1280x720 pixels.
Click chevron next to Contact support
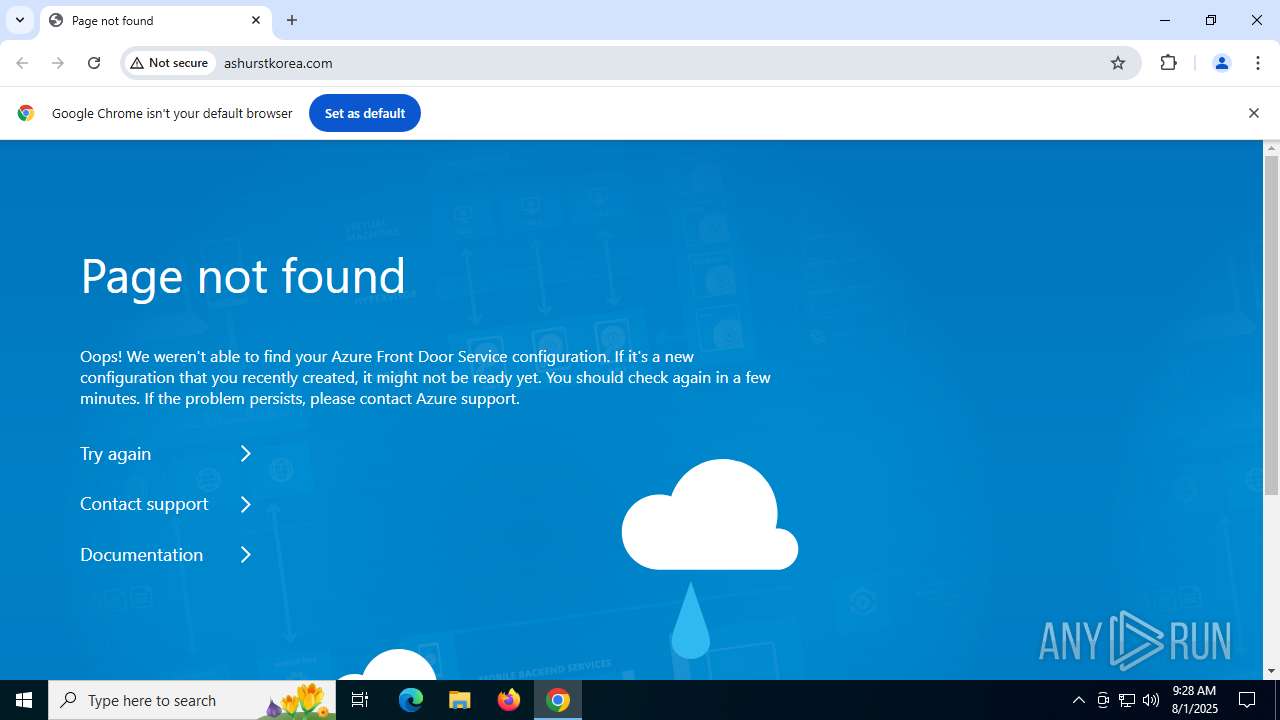[246, 504]
